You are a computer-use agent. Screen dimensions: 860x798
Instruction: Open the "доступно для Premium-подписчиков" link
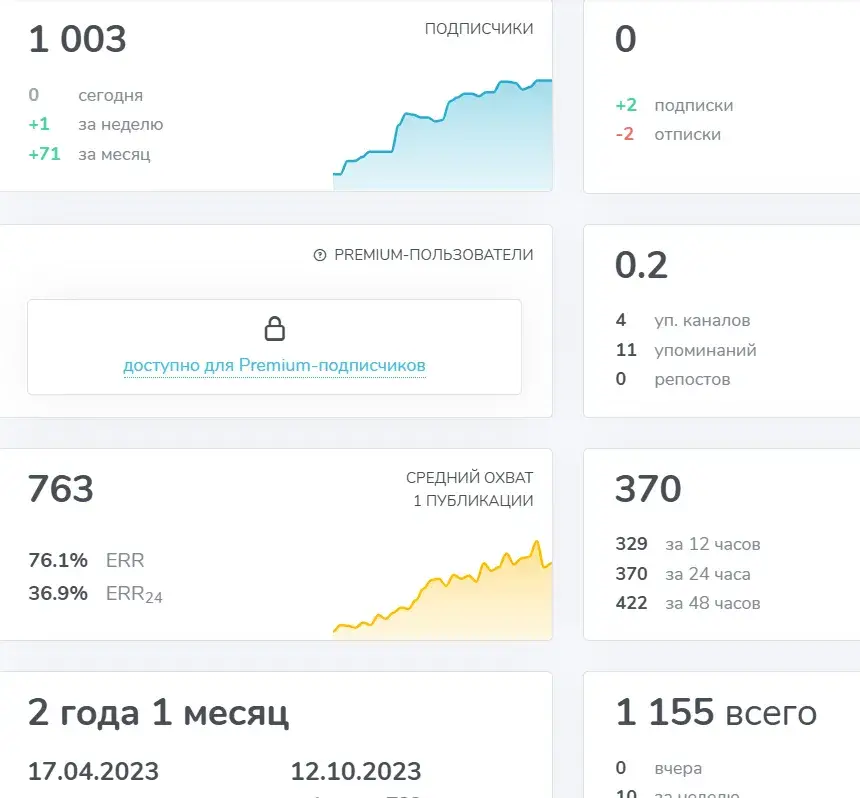[x=274, y=365]
